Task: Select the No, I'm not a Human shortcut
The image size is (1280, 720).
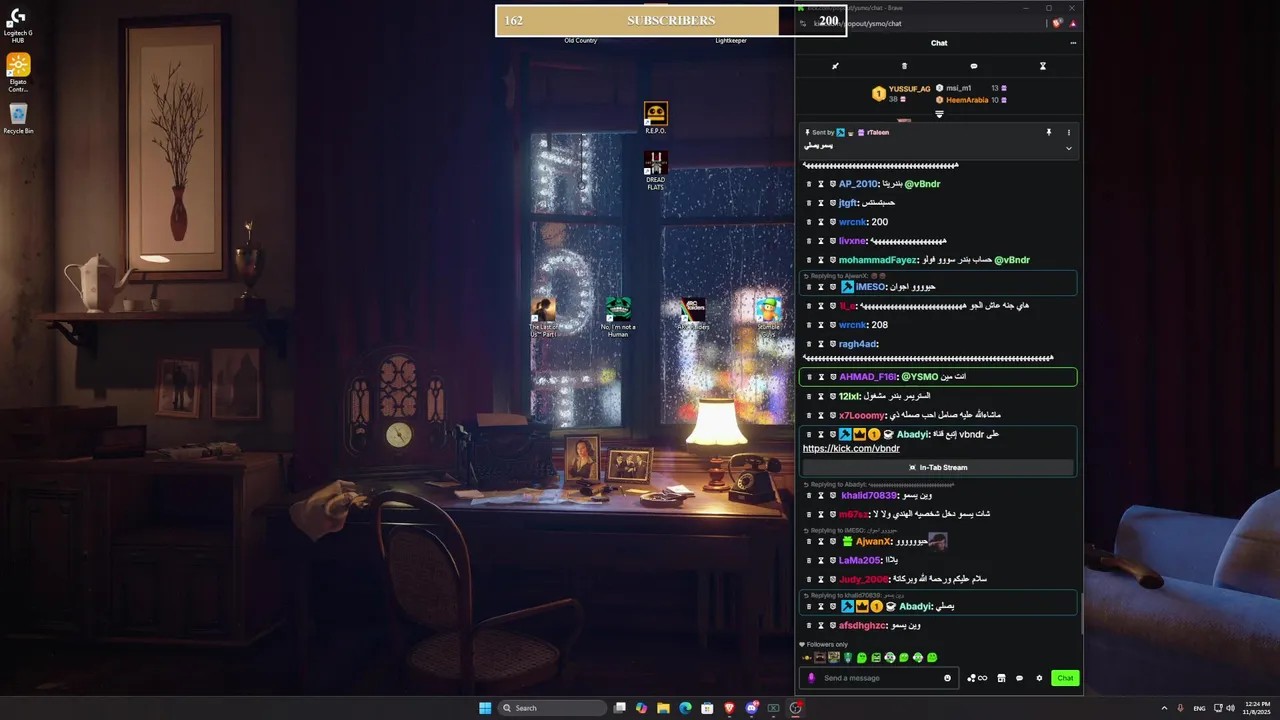Action: pyautogui.click(x=618, y=318)
